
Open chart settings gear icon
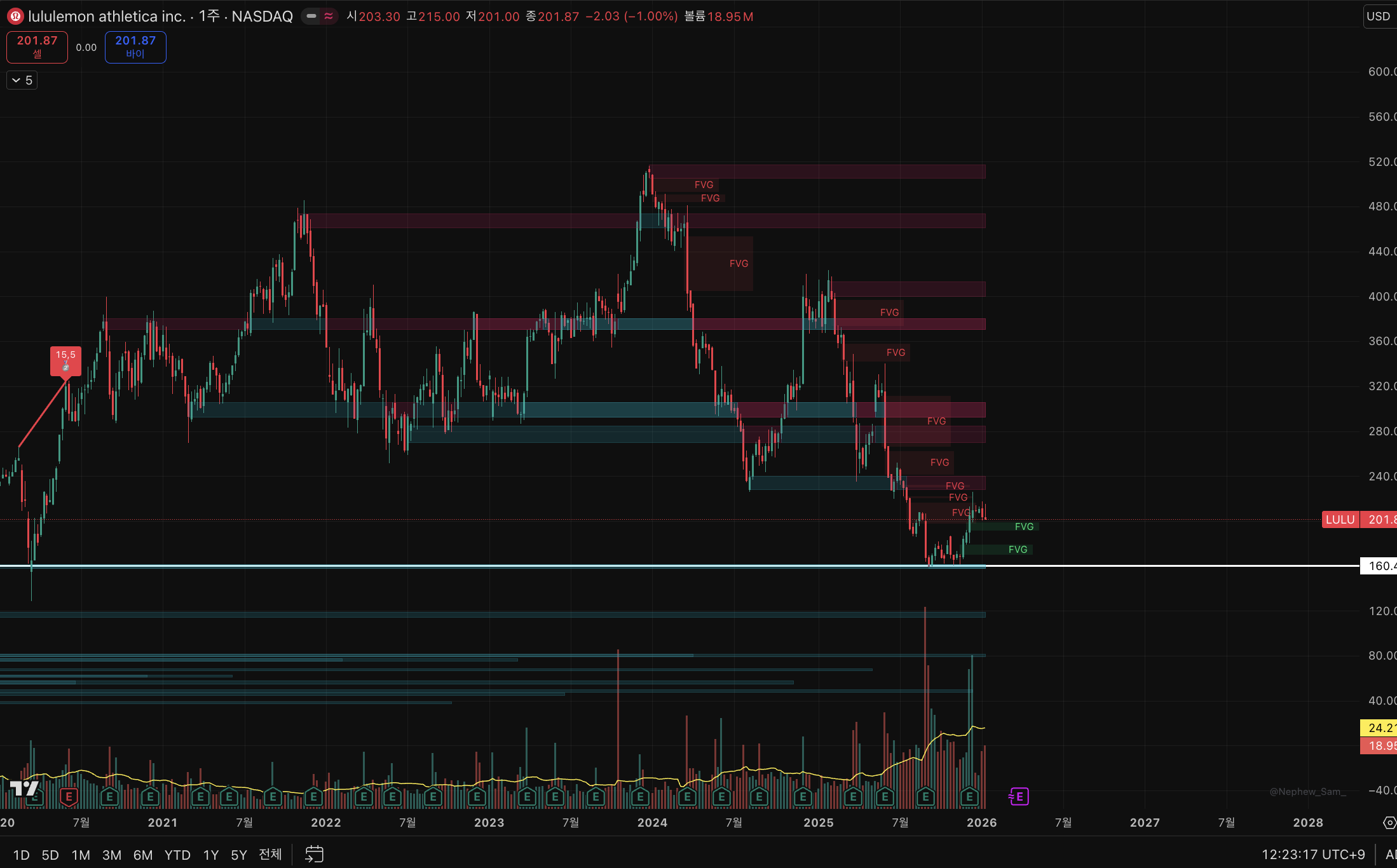[x=1389, y=823]
